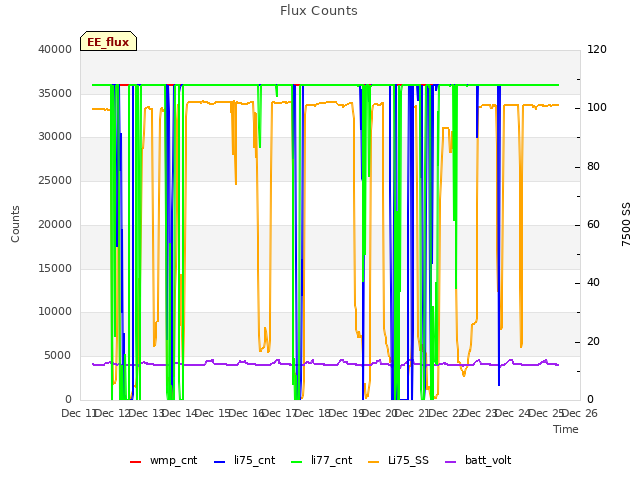640x480 pixels.
Task: Click the 25000 tick on Counts axis
Action: click(55, 180)
